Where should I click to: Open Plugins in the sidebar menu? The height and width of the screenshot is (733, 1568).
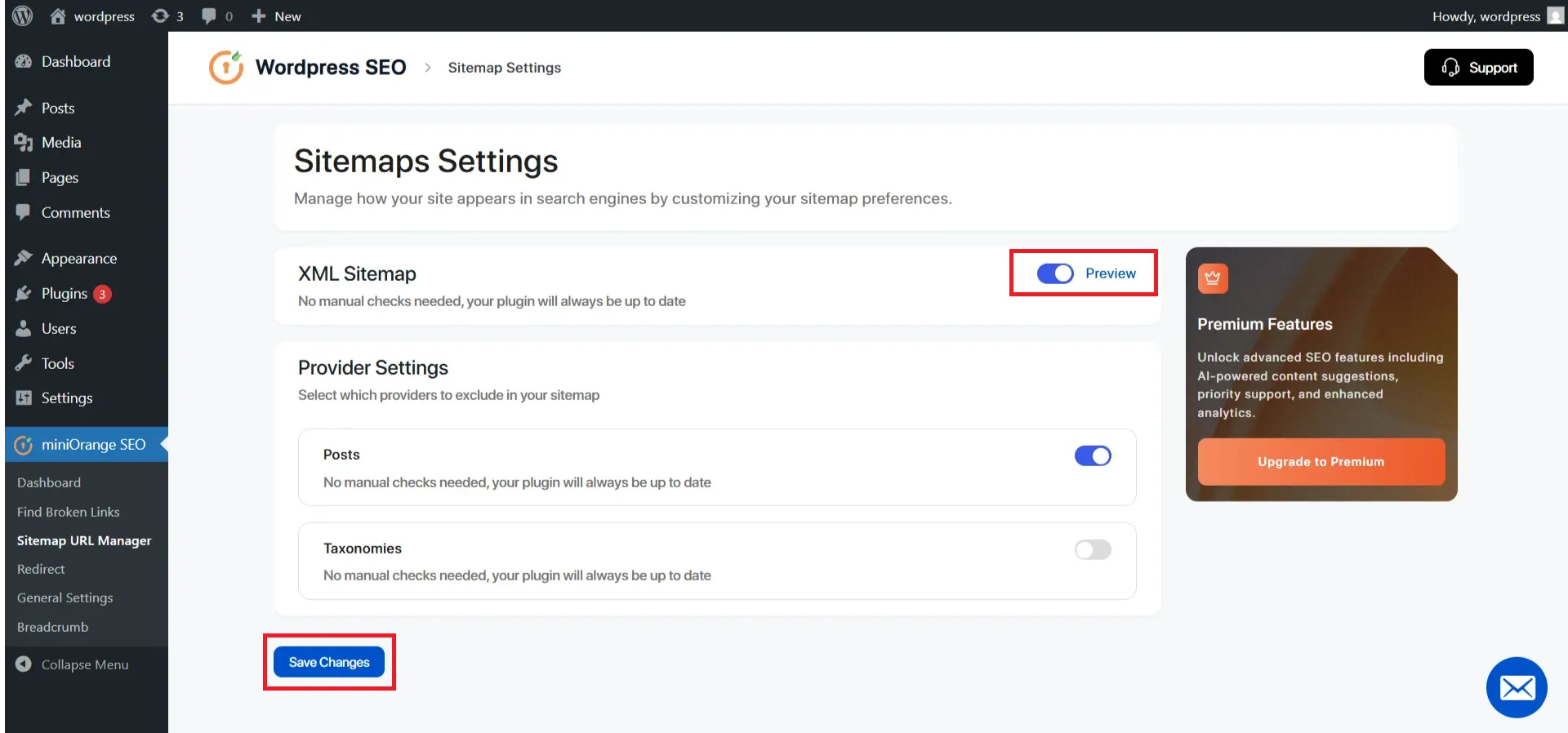point(65,294)
